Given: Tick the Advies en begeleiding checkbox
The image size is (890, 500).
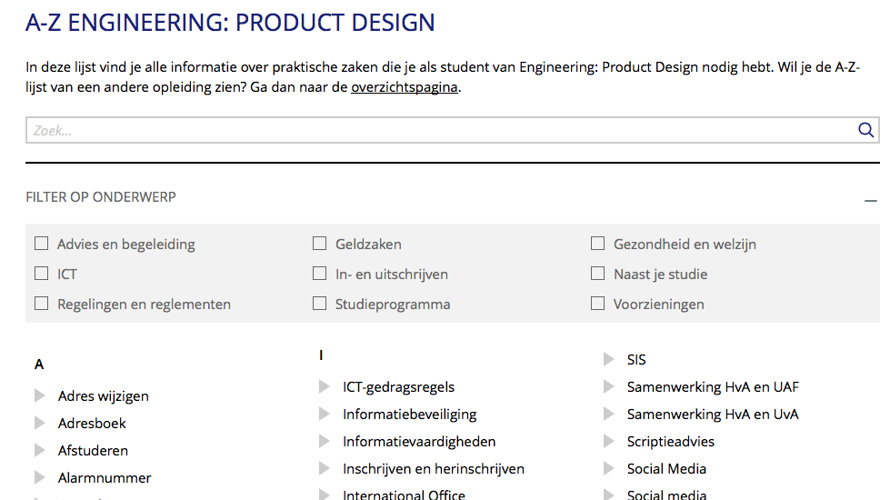Looking at the screenshot, I should (x=42, y=244).
